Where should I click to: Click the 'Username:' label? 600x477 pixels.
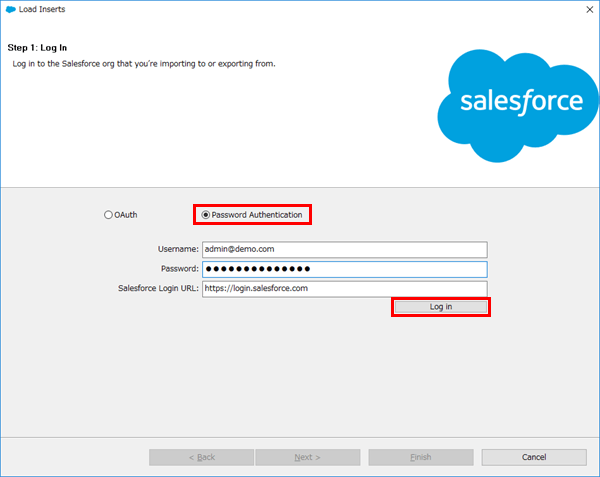tap(178, 249)
